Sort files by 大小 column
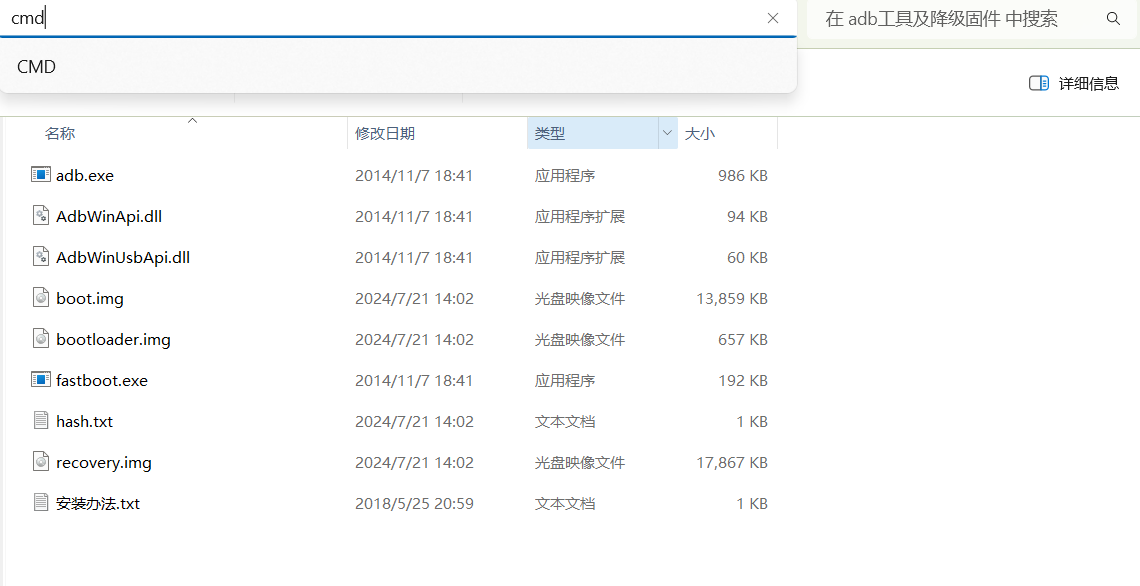 click(700, 132)
